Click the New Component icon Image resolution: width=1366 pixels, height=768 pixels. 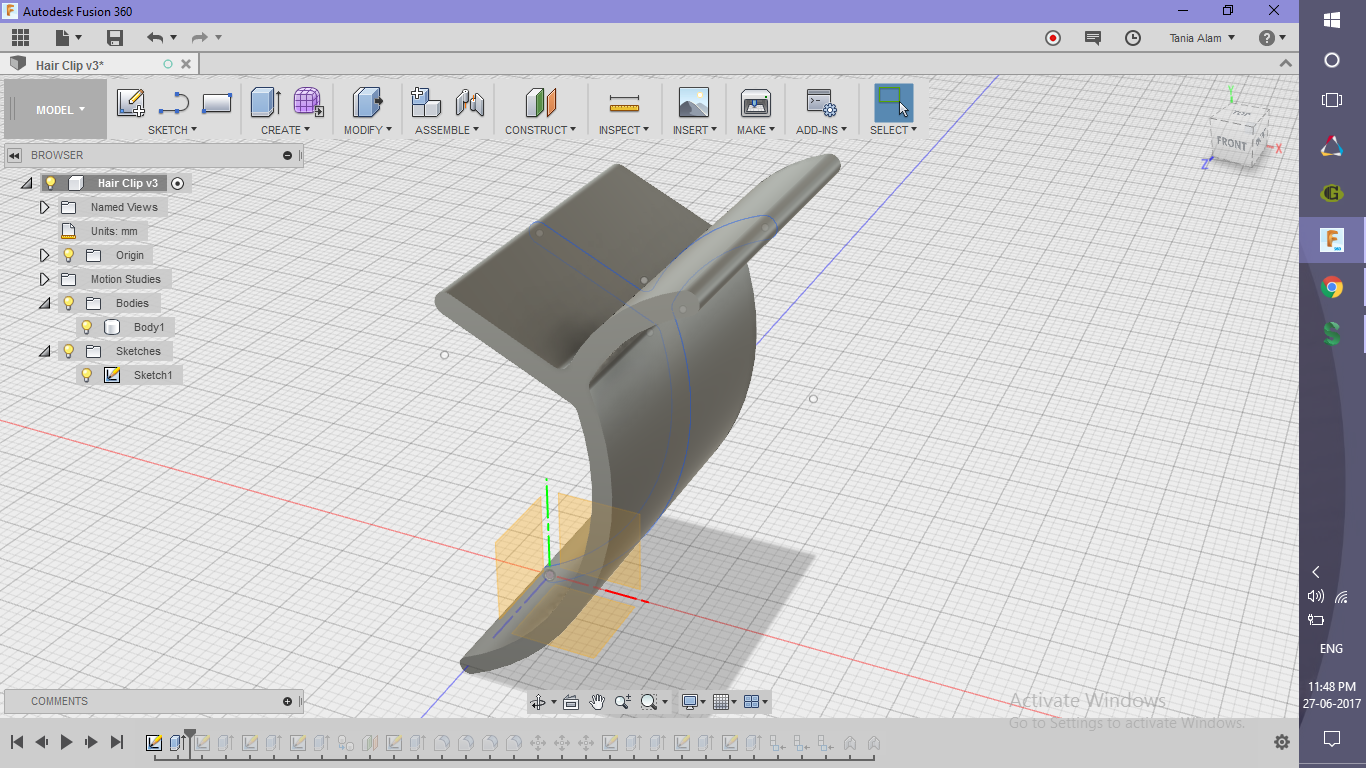(426, 102)
